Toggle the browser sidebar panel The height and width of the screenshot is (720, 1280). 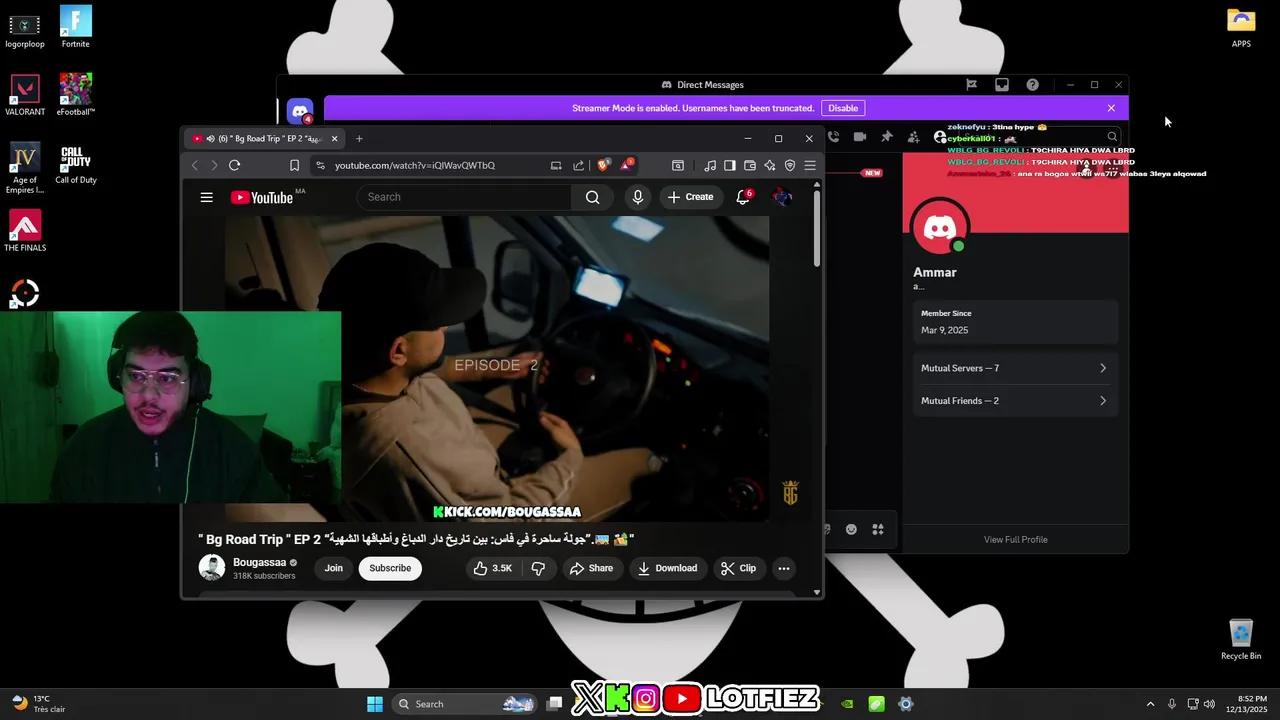tap(730, 165)
